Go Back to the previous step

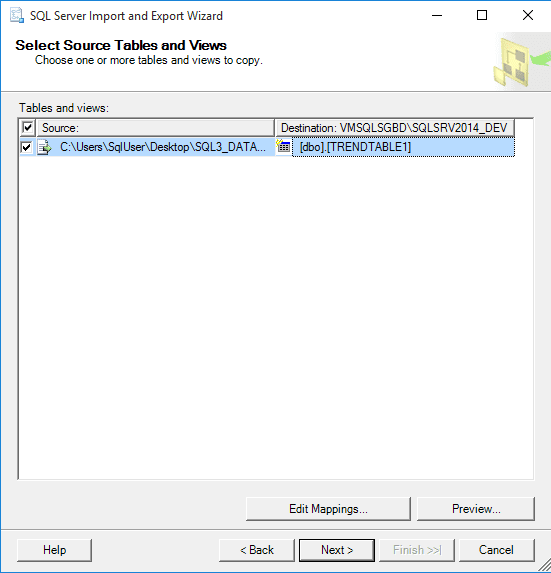click(256, 550)
